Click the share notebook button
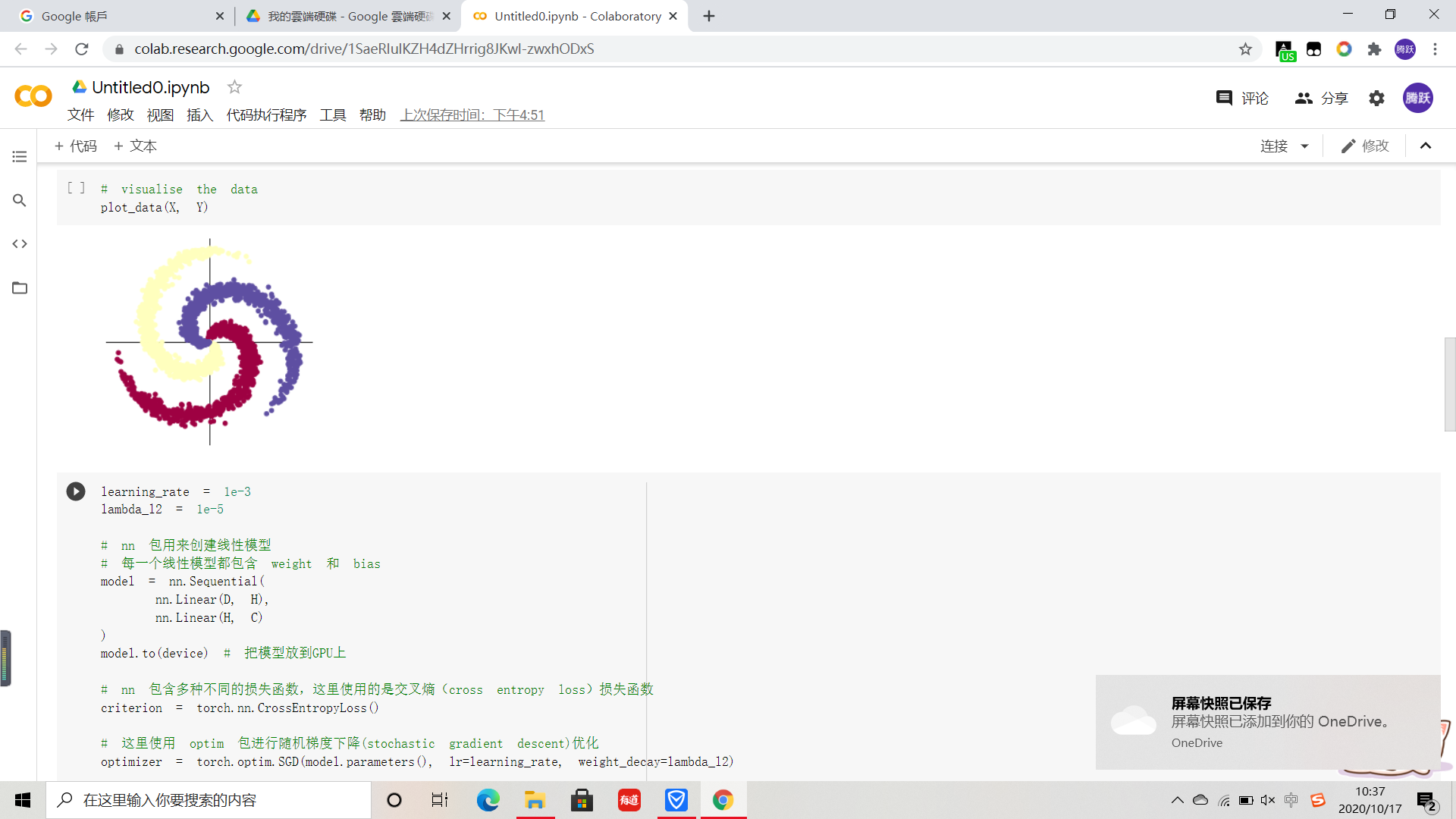The width and height of the screenshot is (1456, 819). point(1321,98)
